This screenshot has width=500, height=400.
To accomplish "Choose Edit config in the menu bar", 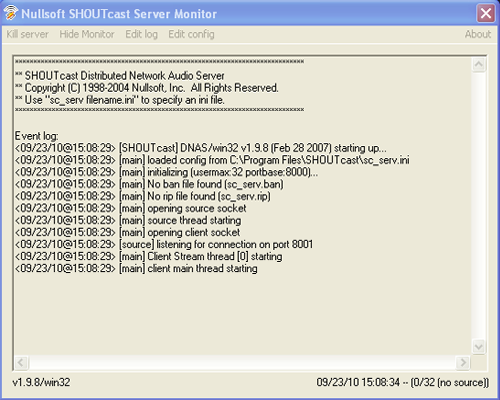I will pos(191,34).
